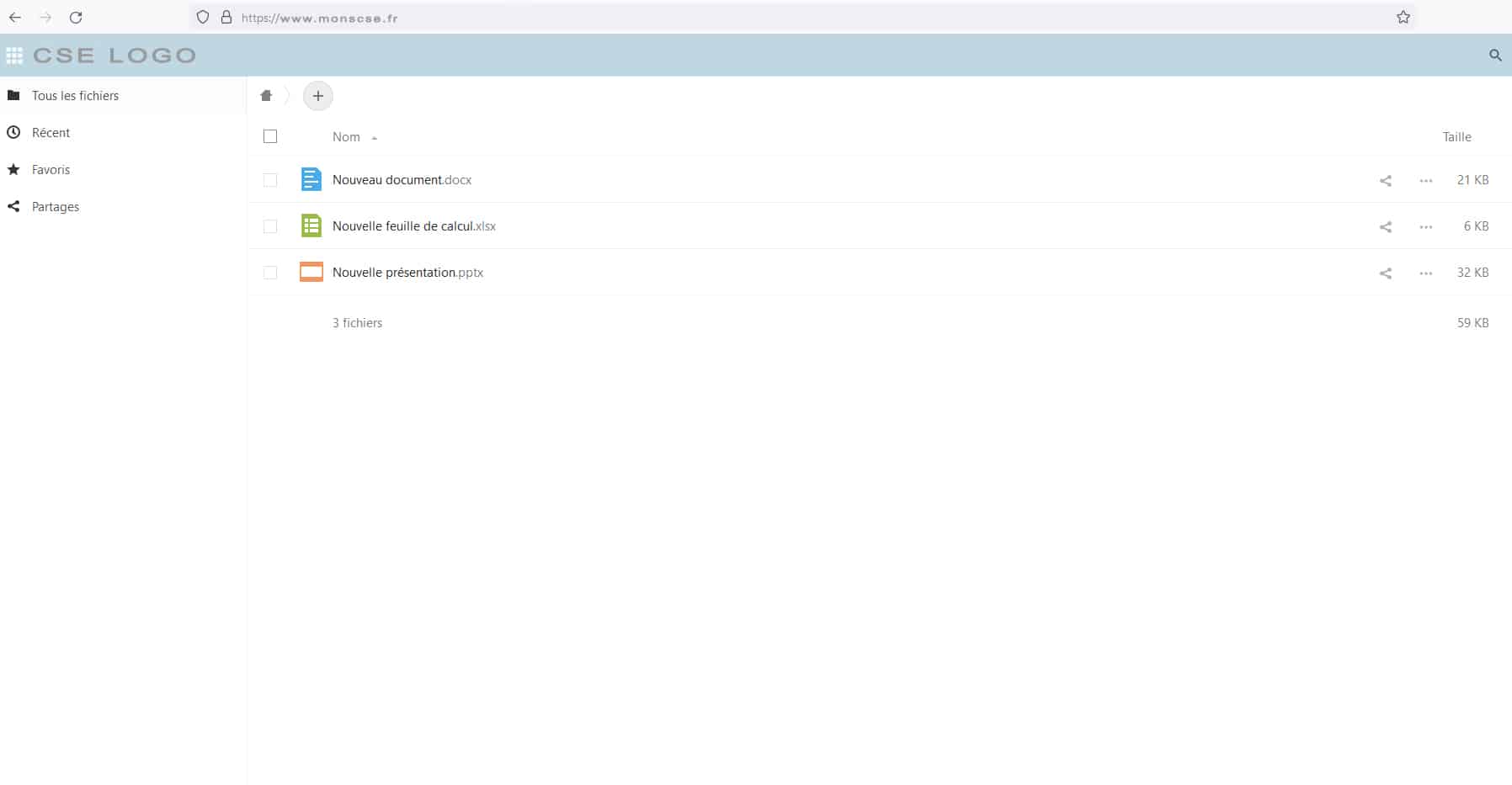This screenshot has width=1512, height=785.
Task: Click the browser address bar URL
Action: [x=320, y=18]
